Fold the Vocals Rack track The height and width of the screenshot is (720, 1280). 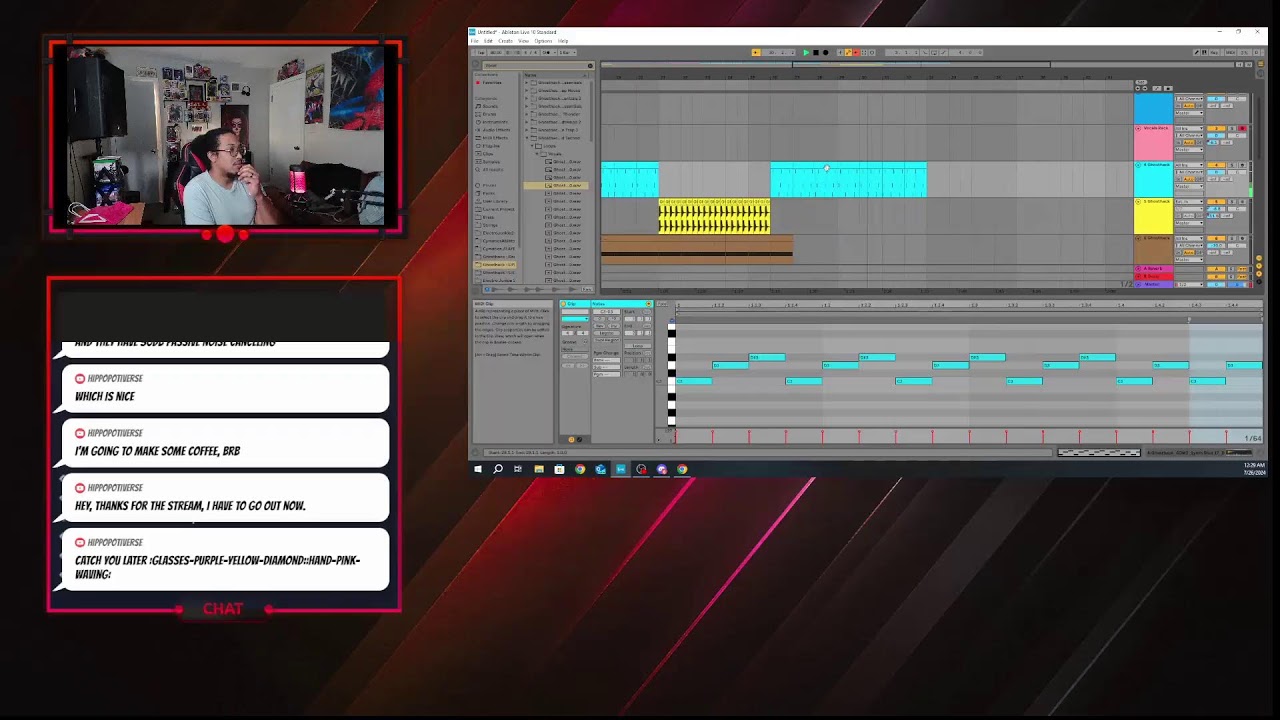click(x=1138, y=128)
